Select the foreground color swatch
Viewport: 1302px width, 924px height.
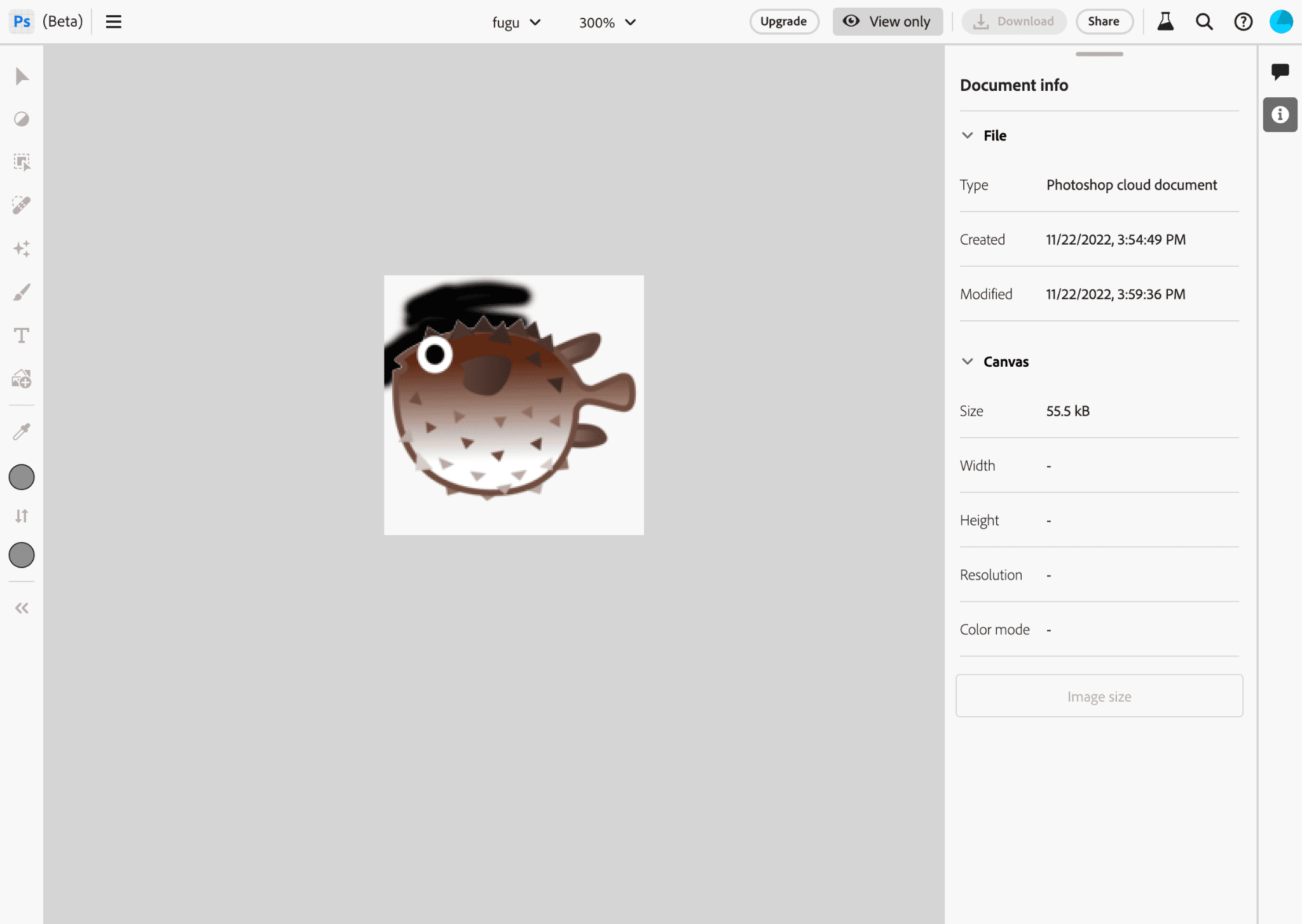pos(22,477)
